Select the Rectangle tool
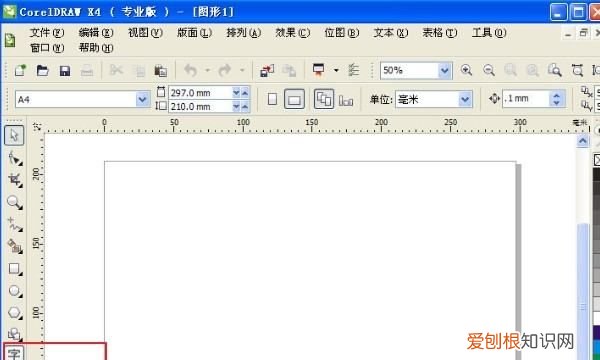This screenshot has height=360, width=600. point(15,269)
